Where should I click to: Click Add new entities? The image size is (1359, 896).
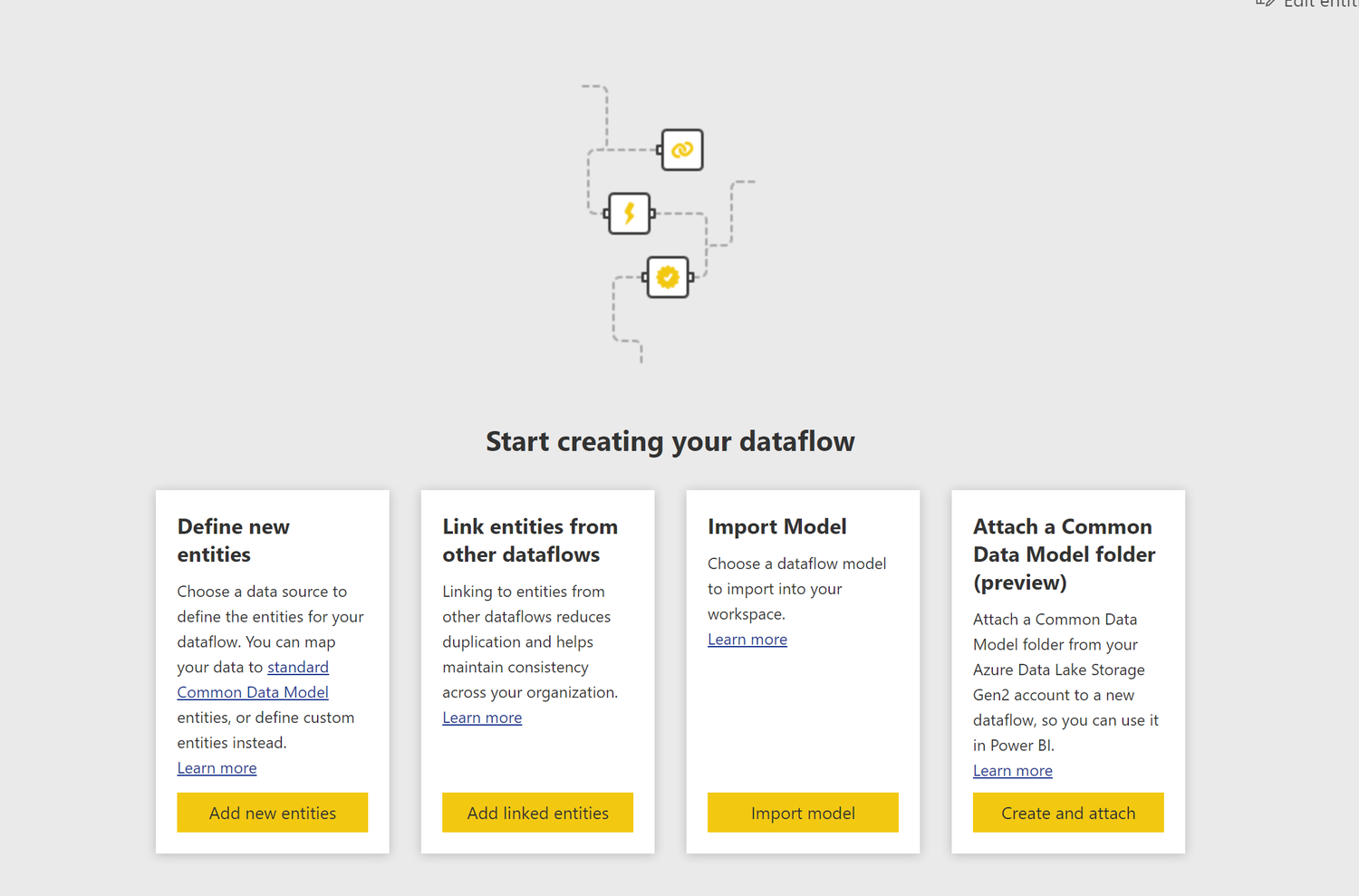click(x=272, y=813)
